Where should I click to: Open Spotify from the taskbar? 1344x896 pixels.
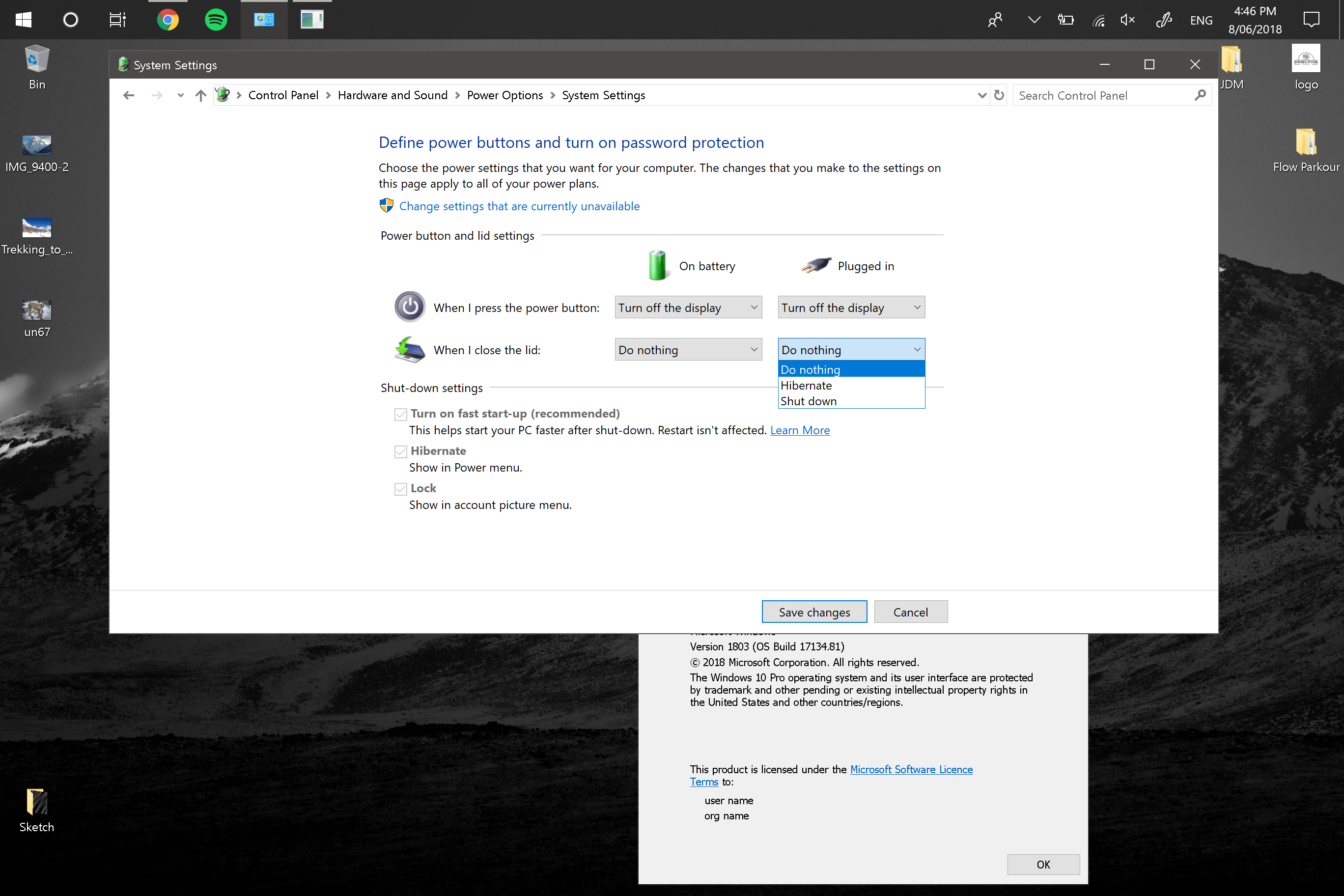pyautogui.click(x=216, y=20)
